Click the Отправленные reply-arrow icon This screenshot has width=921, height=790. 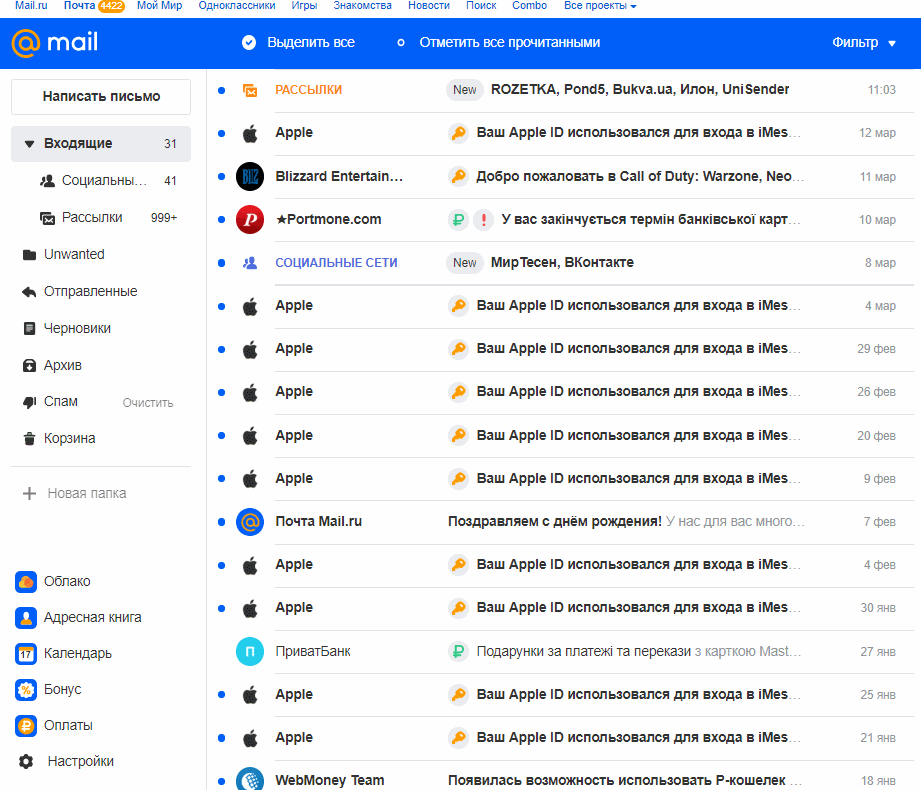tap(29, 292)
